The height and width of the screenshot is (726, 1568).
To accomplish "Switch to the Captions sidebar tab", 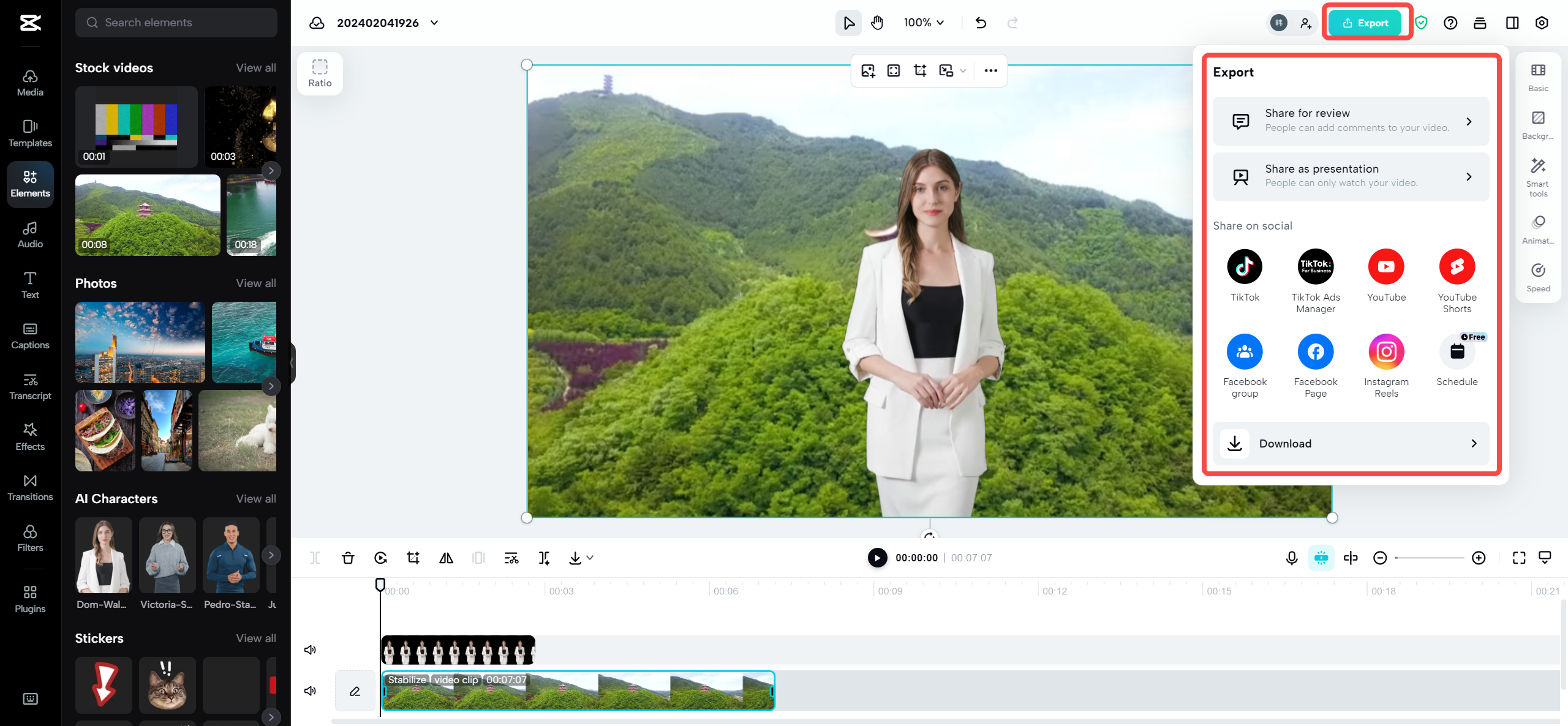I will click(30, 335).
